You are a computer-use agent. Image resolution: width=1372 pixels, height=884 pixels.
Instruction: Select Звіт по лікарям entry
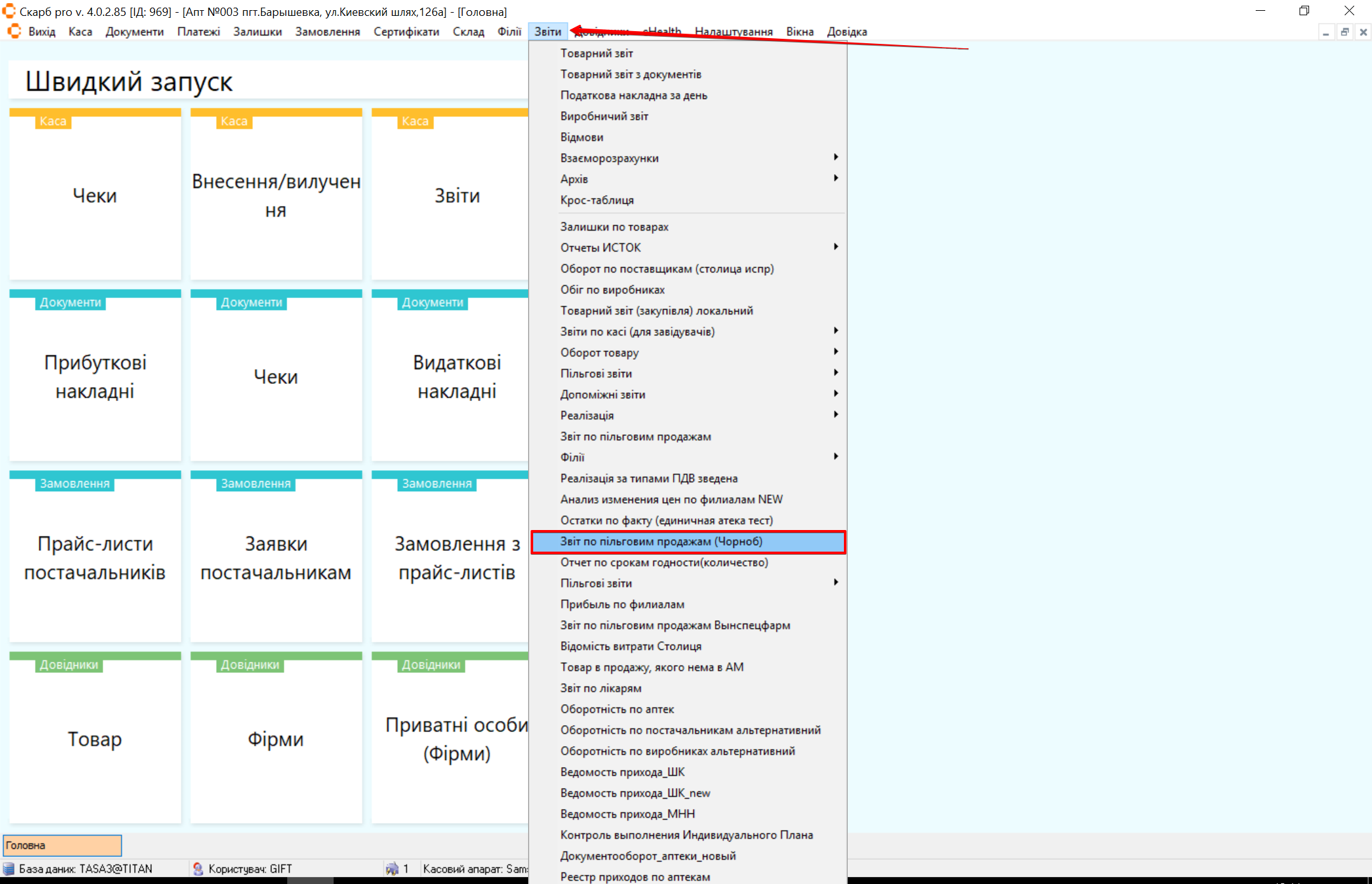click(688, 688)
